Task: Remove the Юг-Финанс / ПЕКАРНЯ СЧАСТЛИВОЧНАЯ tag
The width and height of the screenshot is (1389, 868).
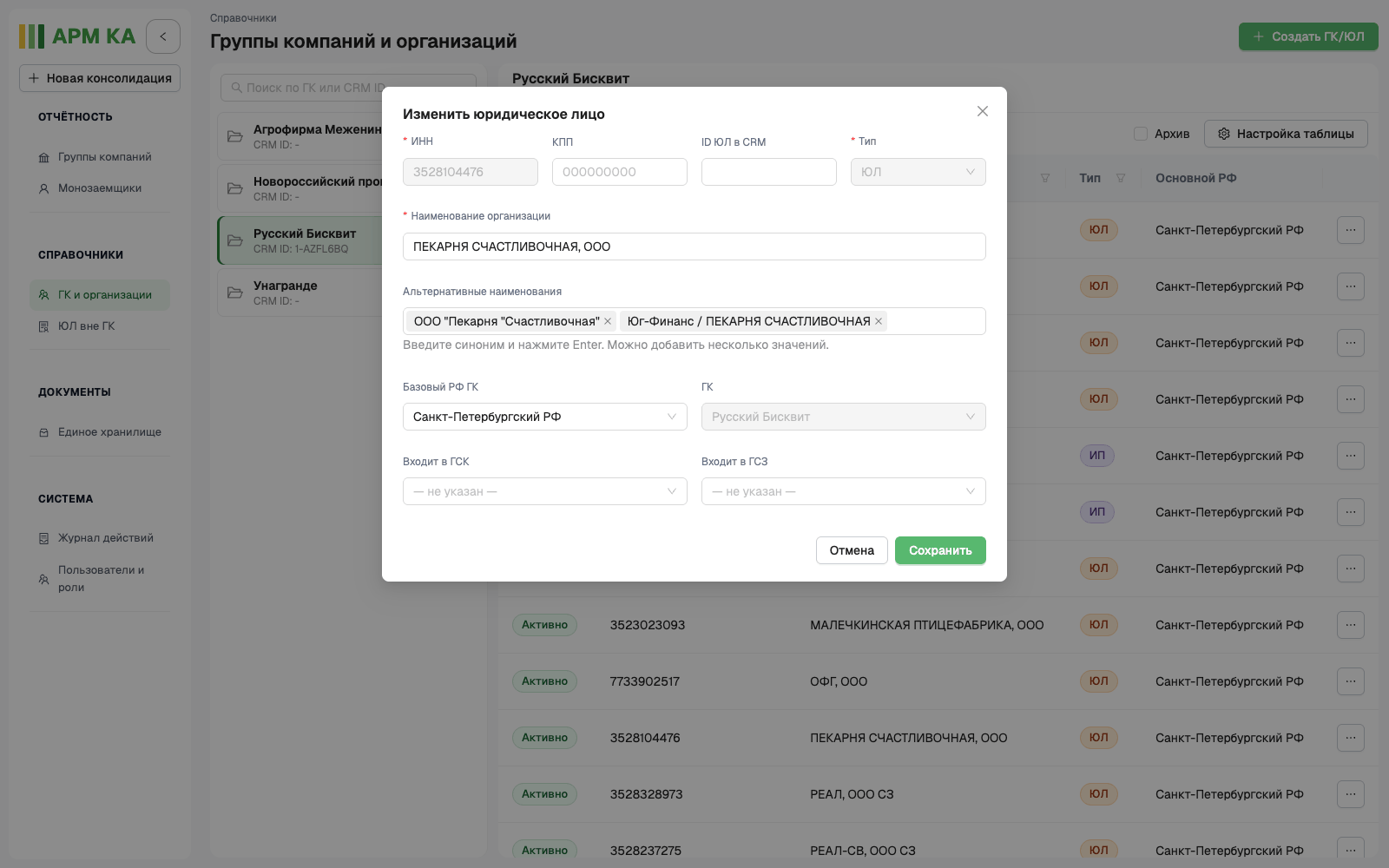Action: point(879,321)
